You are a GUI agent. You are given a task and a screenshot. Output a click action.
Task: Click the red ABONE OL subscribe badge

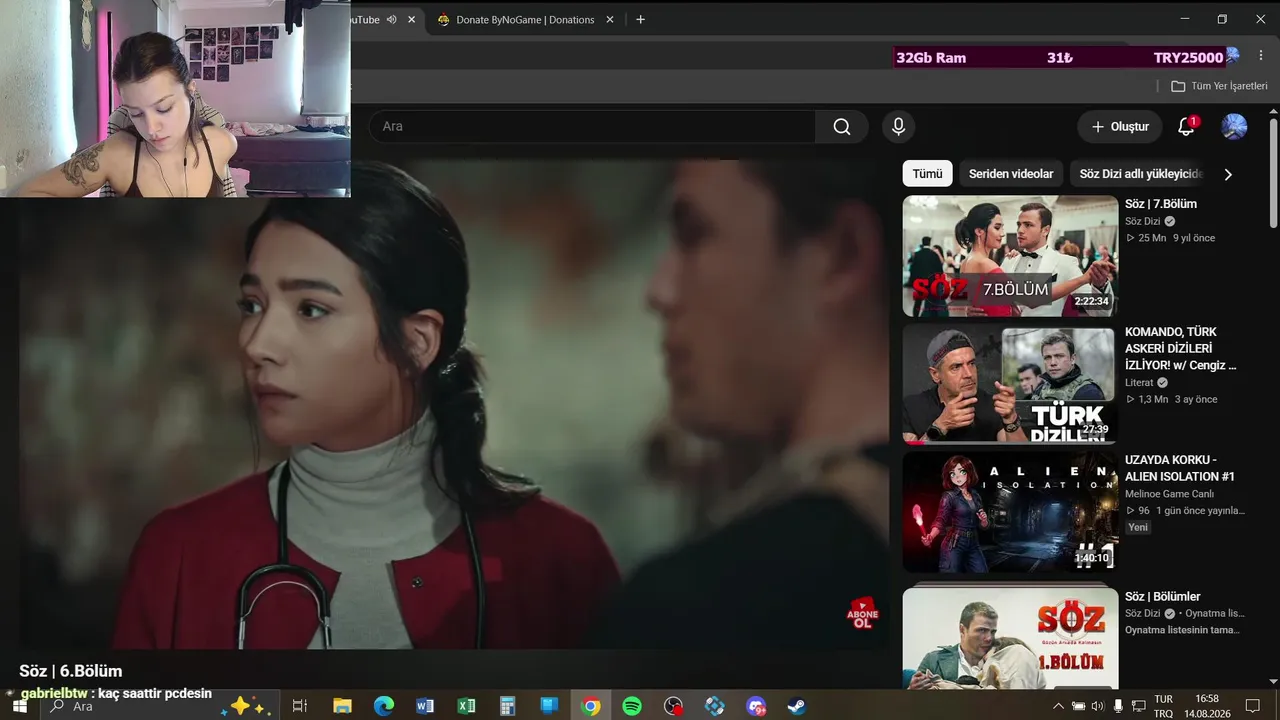coord(862,613)
